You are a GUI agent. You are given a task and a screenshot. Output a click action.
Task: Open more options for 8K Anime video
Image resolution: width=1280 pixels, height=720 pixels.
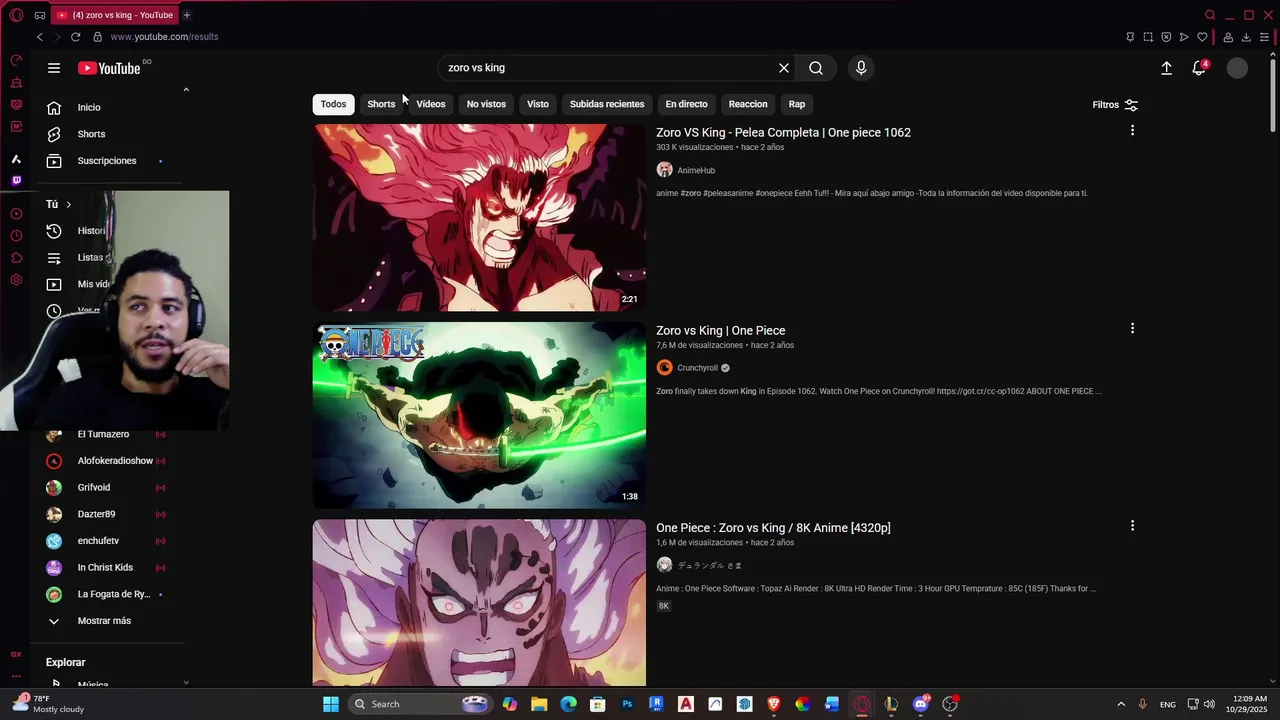1132,526
